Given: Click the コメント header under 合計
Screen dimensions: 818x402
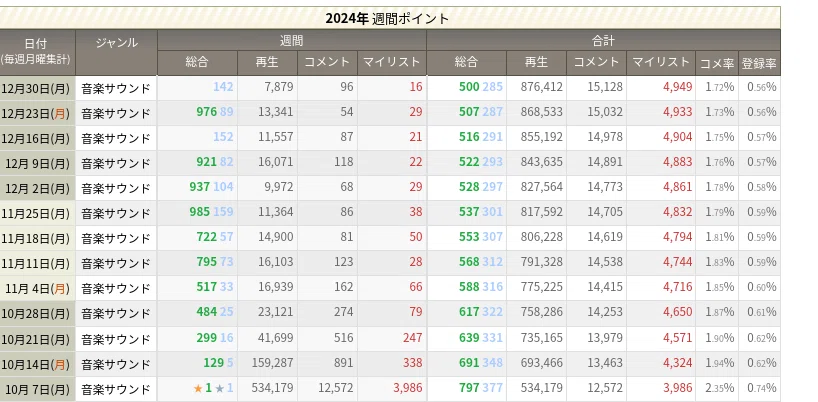Looking at the screenshot, I should 596,63.
